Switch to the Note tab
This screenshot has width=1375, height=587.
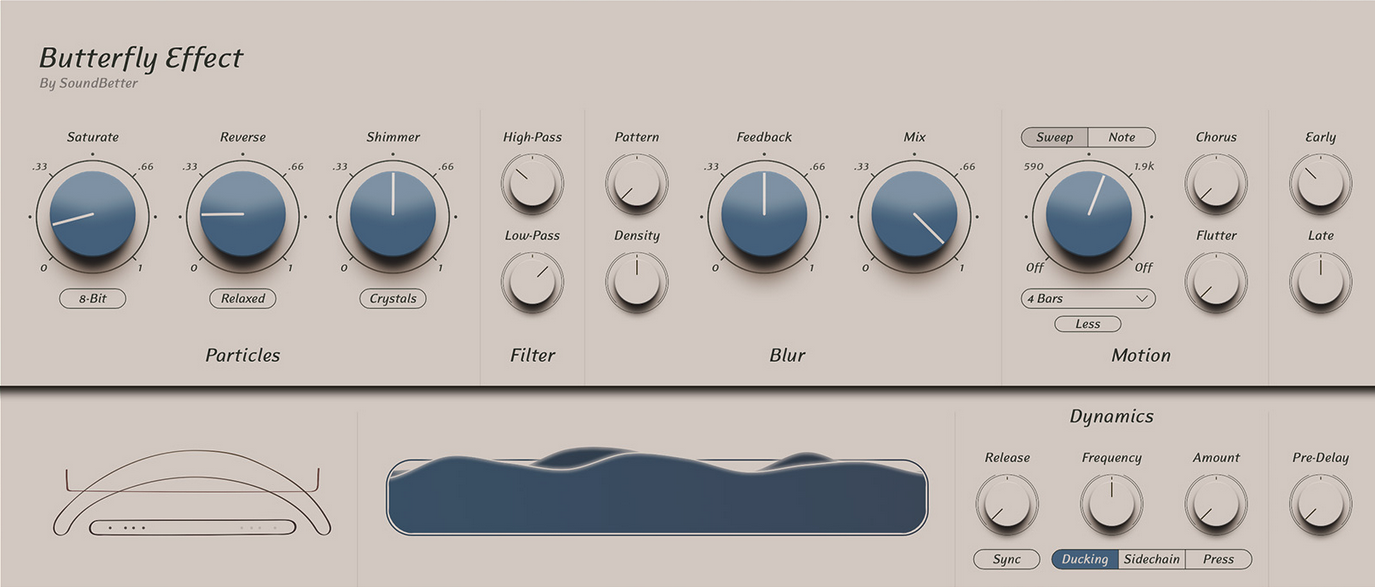point(1122,137)
